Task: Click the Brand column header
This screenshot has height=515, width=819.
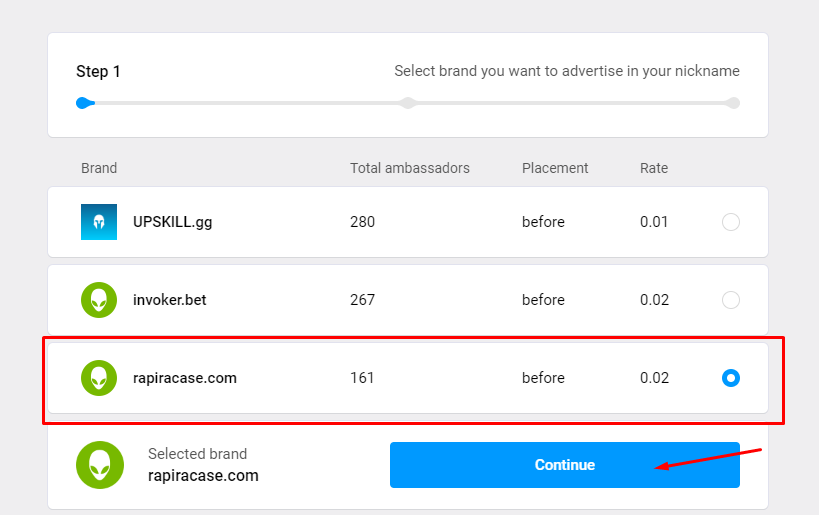Action: coord(99,168)
